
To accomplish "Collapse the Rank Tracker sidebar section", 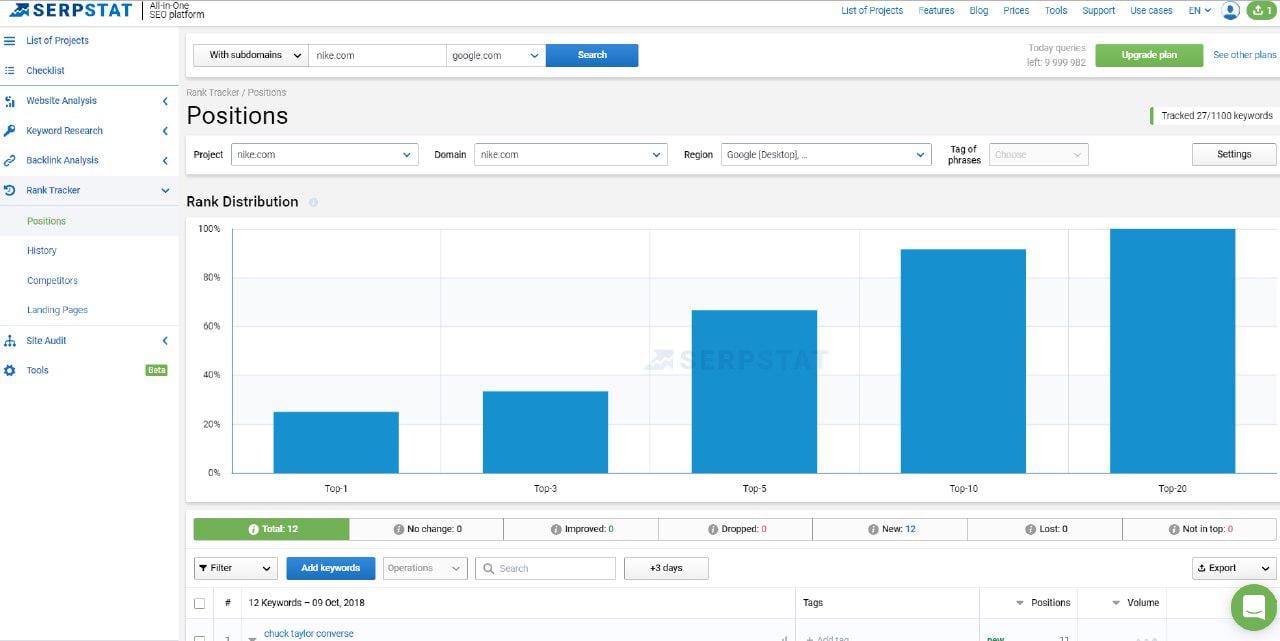I will coord(165,190).
